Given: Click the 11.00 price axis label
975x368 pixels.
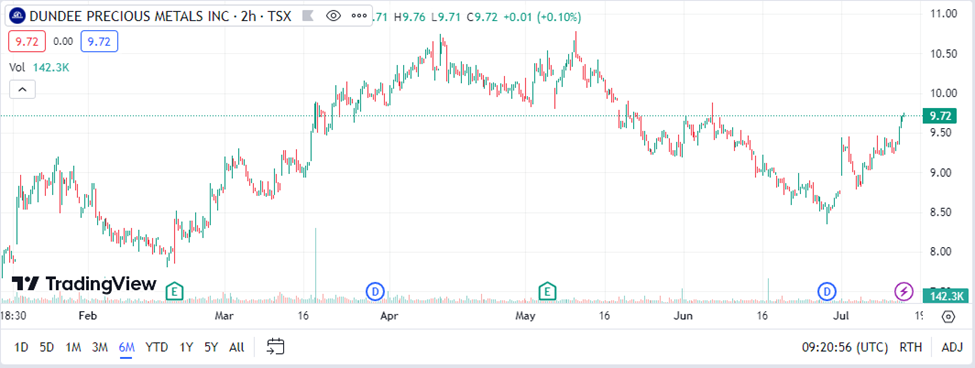Looking at the screenshot, I should (942, 14).
